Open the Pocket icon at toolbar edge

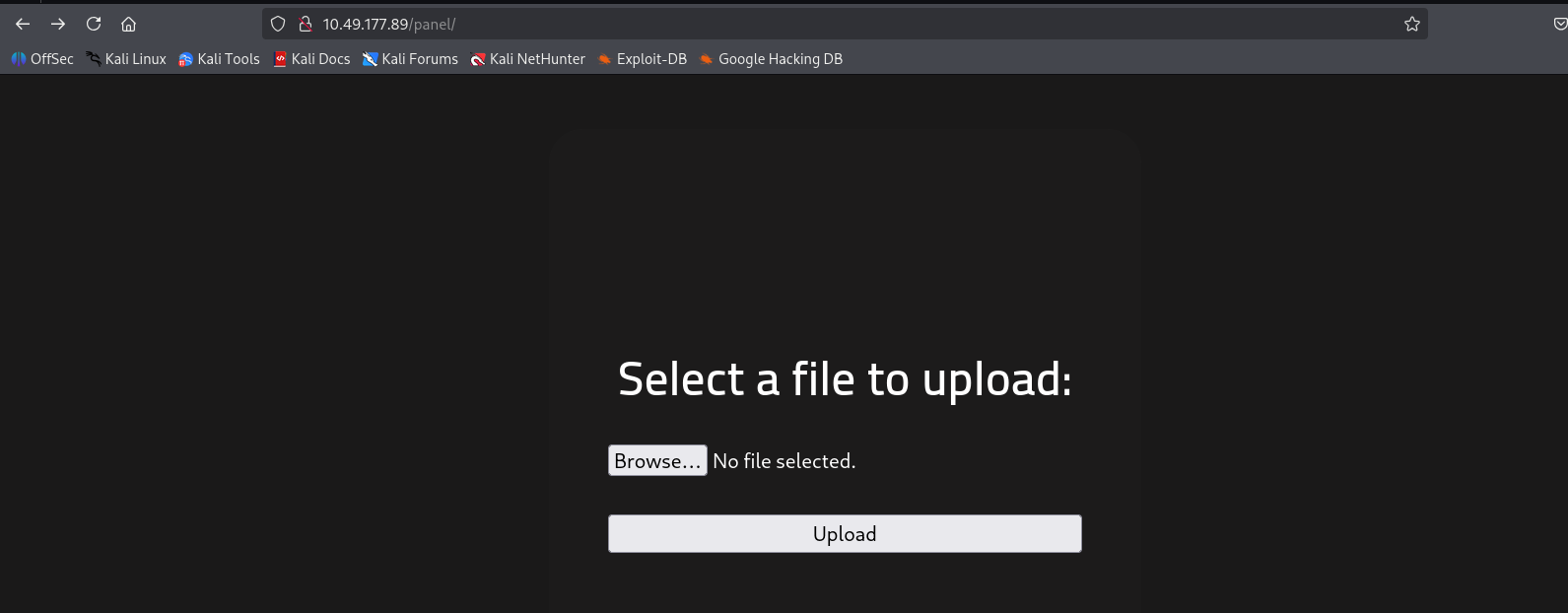click(x=1559, y=24)
